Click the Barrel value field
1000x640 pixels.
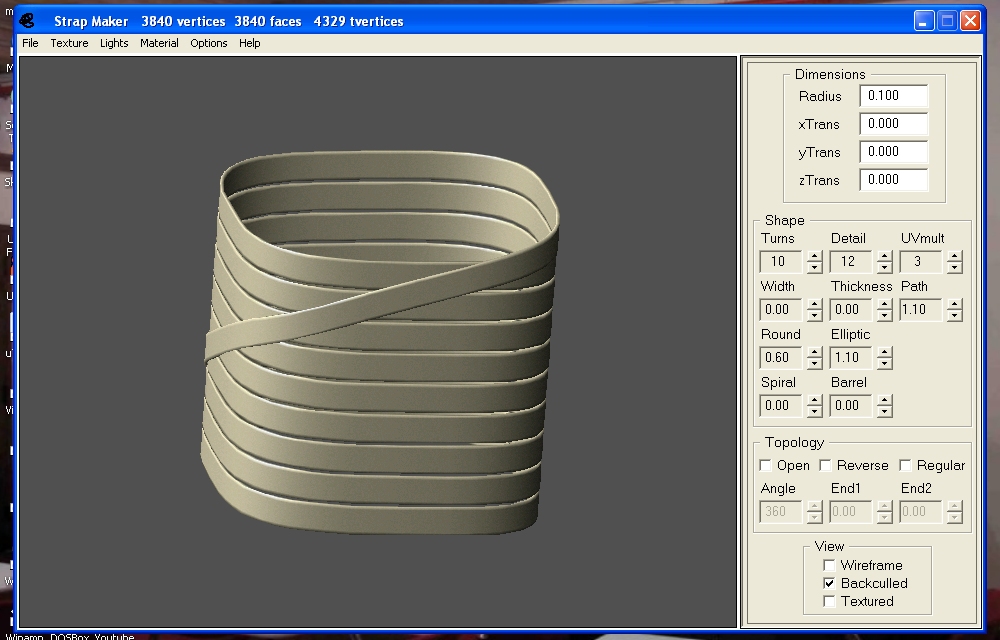853,405
